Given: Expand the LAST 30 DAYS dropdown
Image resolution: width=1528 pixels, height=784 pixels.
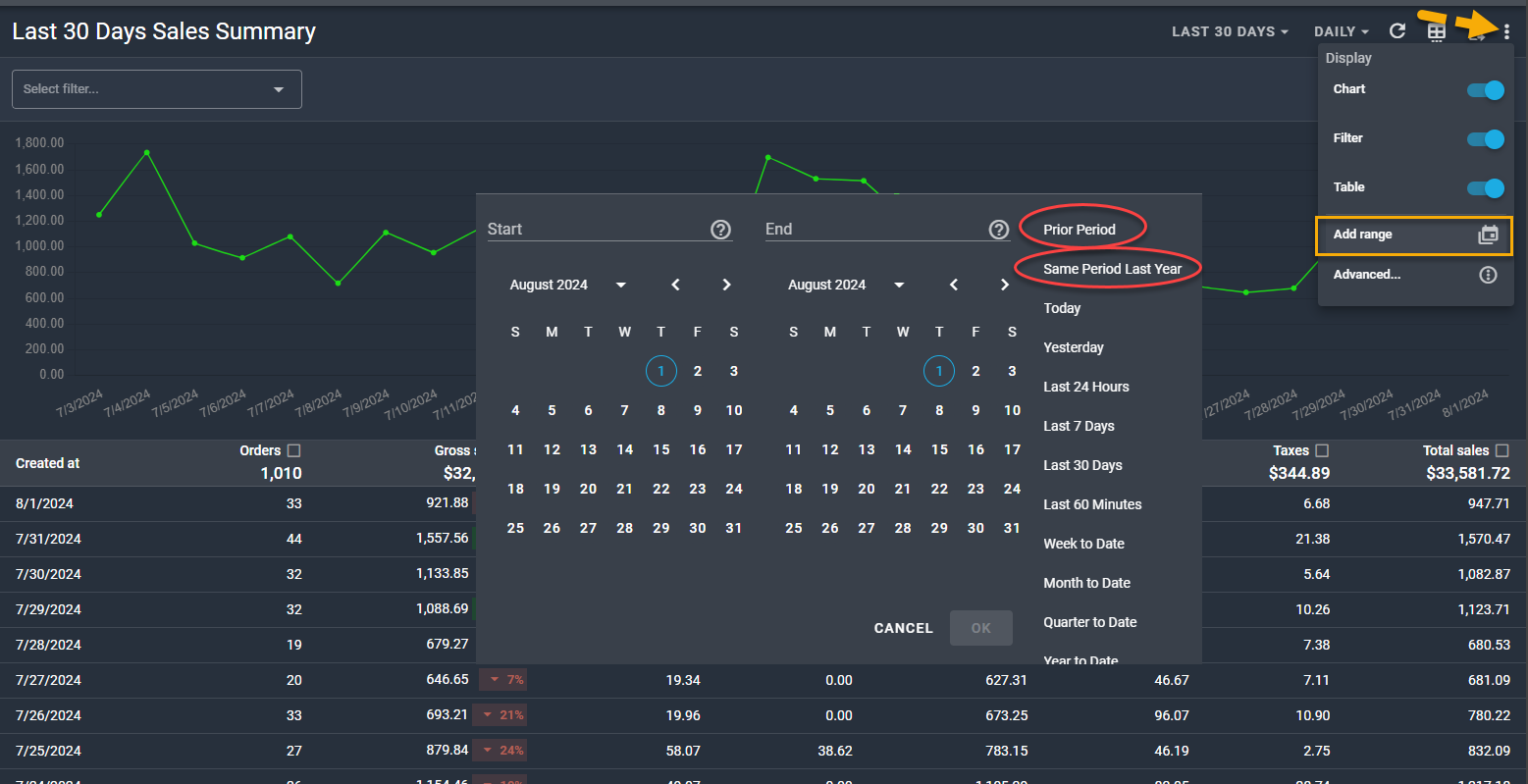Looking at the screenshot, I should coord(1229,31).
